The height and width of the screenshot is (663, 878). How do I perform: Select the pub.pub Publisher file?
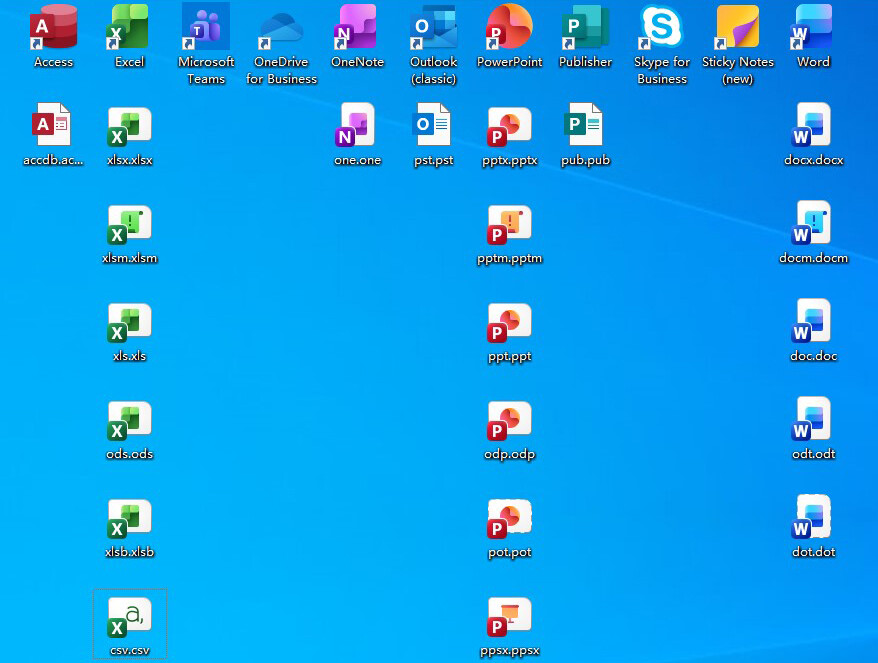[585, 126]
